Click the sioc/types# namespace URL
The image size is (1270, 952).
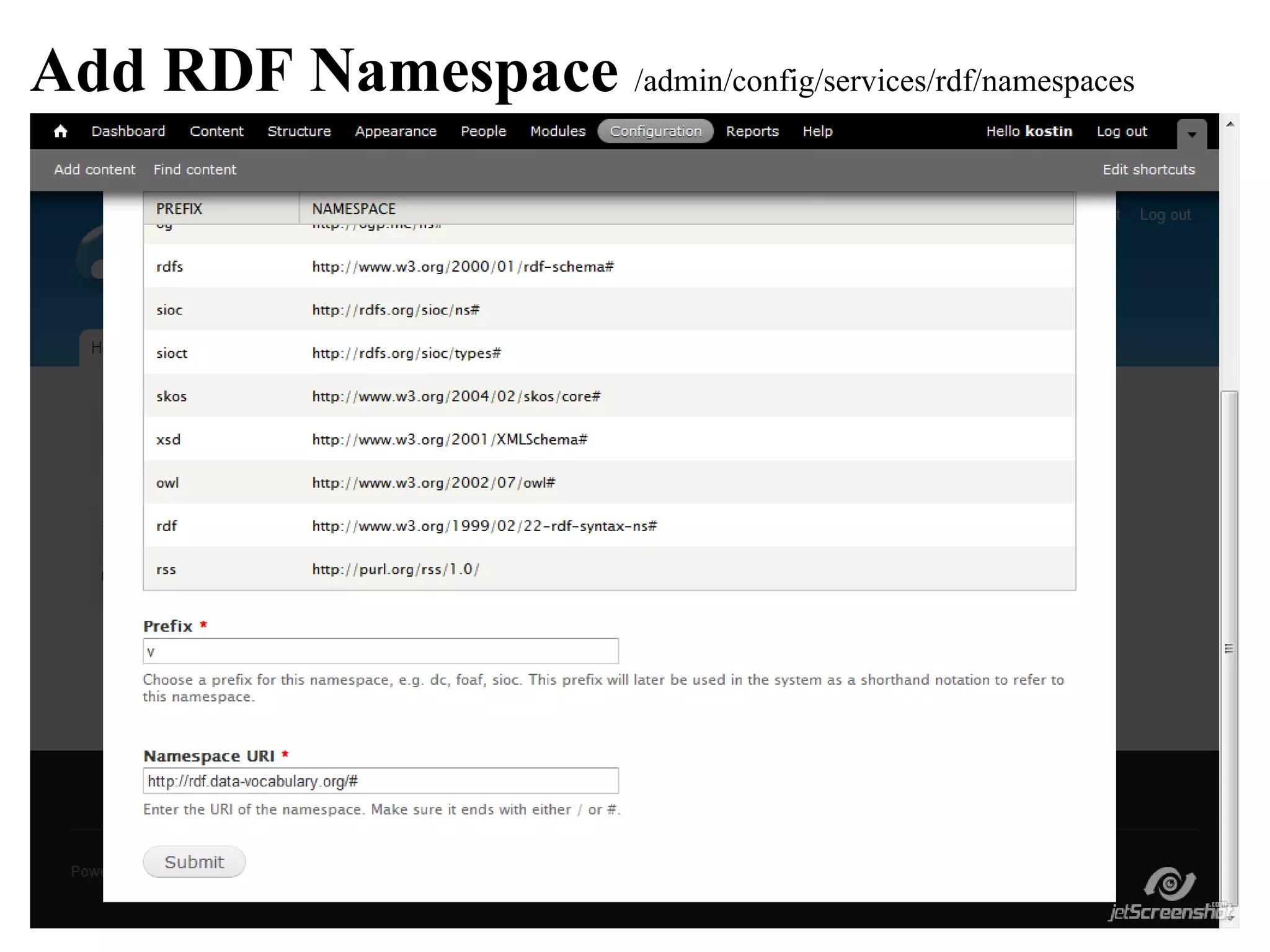tap(406, 354)
